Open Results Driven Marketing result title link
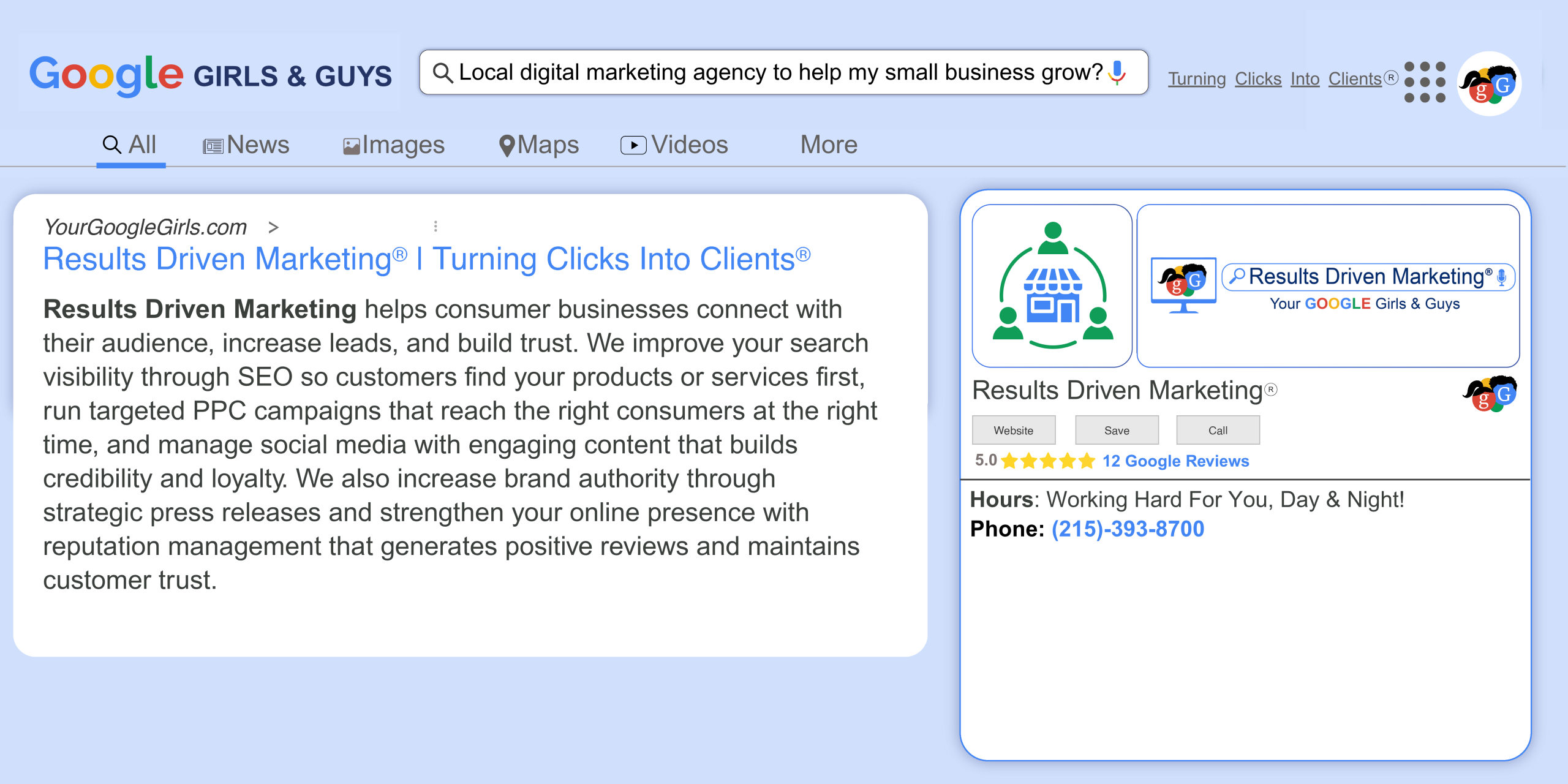 click(427, 259)
